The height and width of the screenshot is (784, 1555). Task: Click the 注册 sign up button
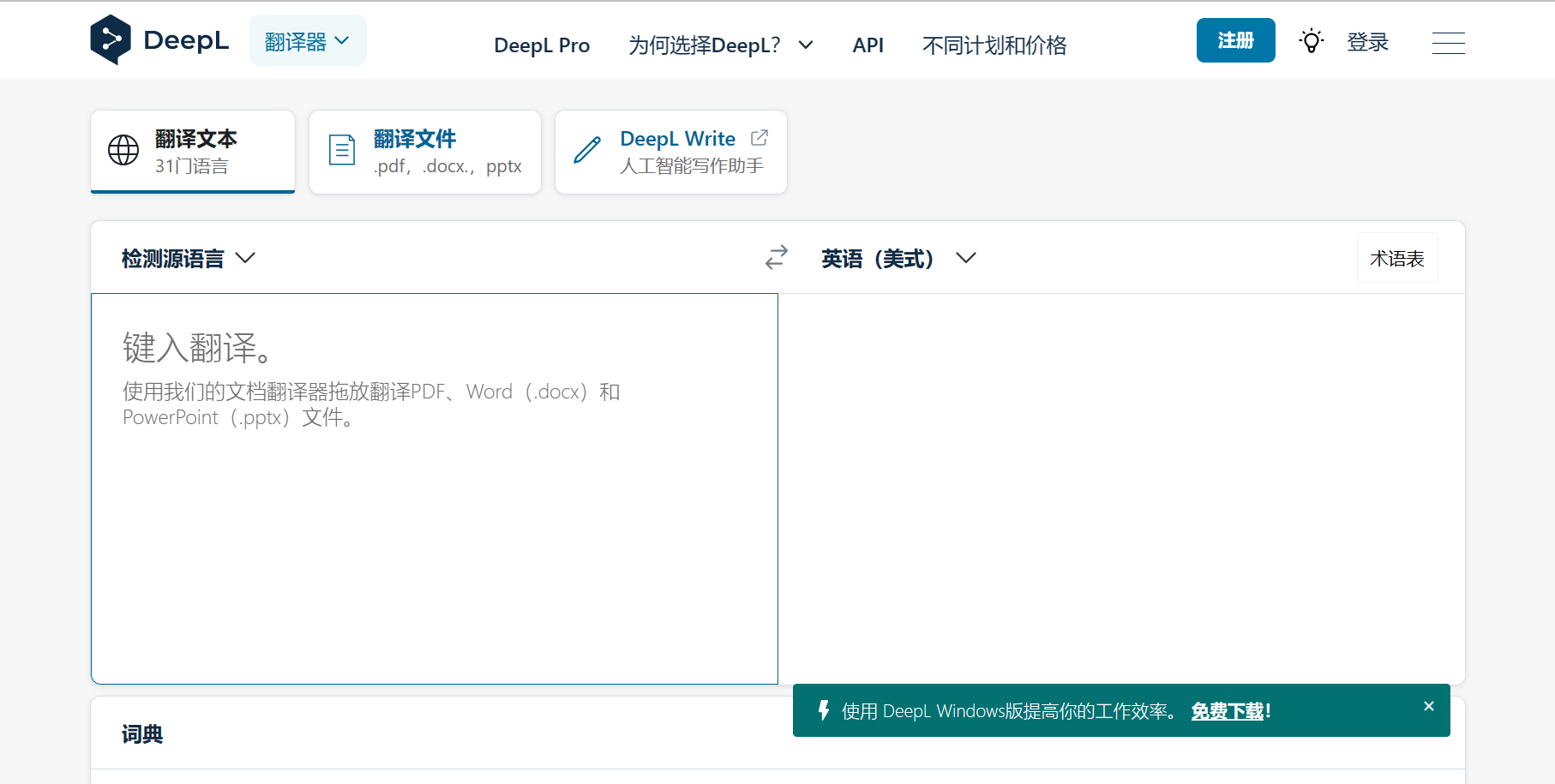1235,40
